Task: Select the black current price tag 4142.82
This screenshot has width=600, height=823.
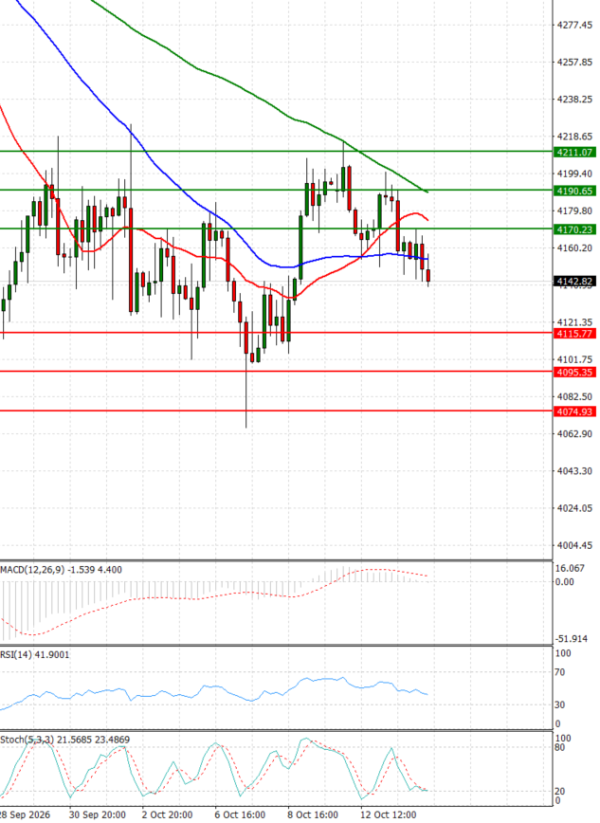Action: (575, 282)
